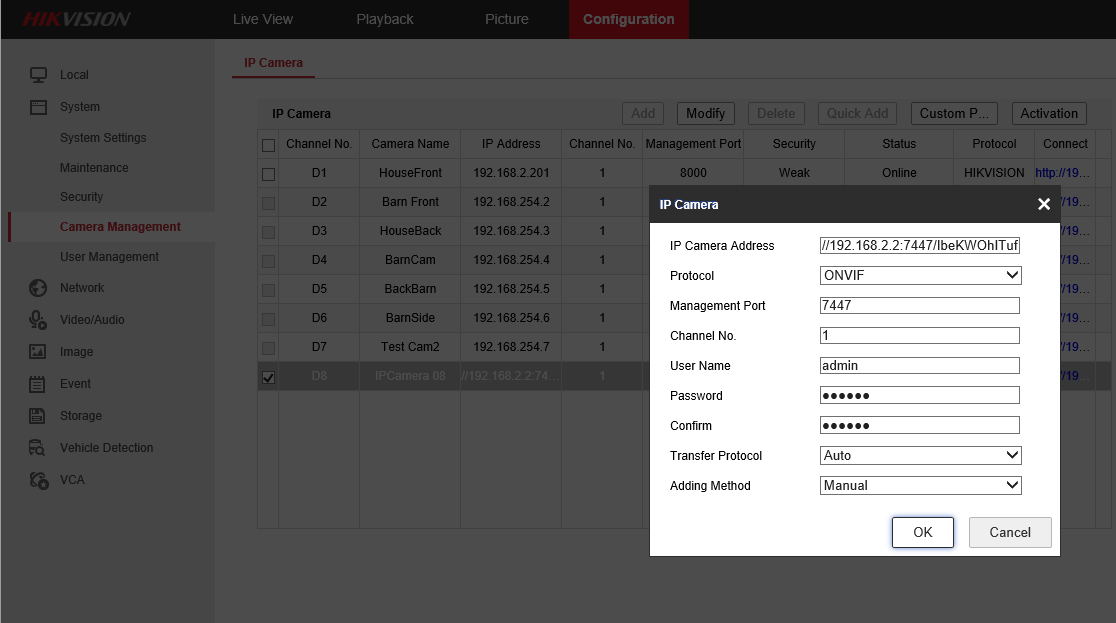Click the Management Port input field

919,305
